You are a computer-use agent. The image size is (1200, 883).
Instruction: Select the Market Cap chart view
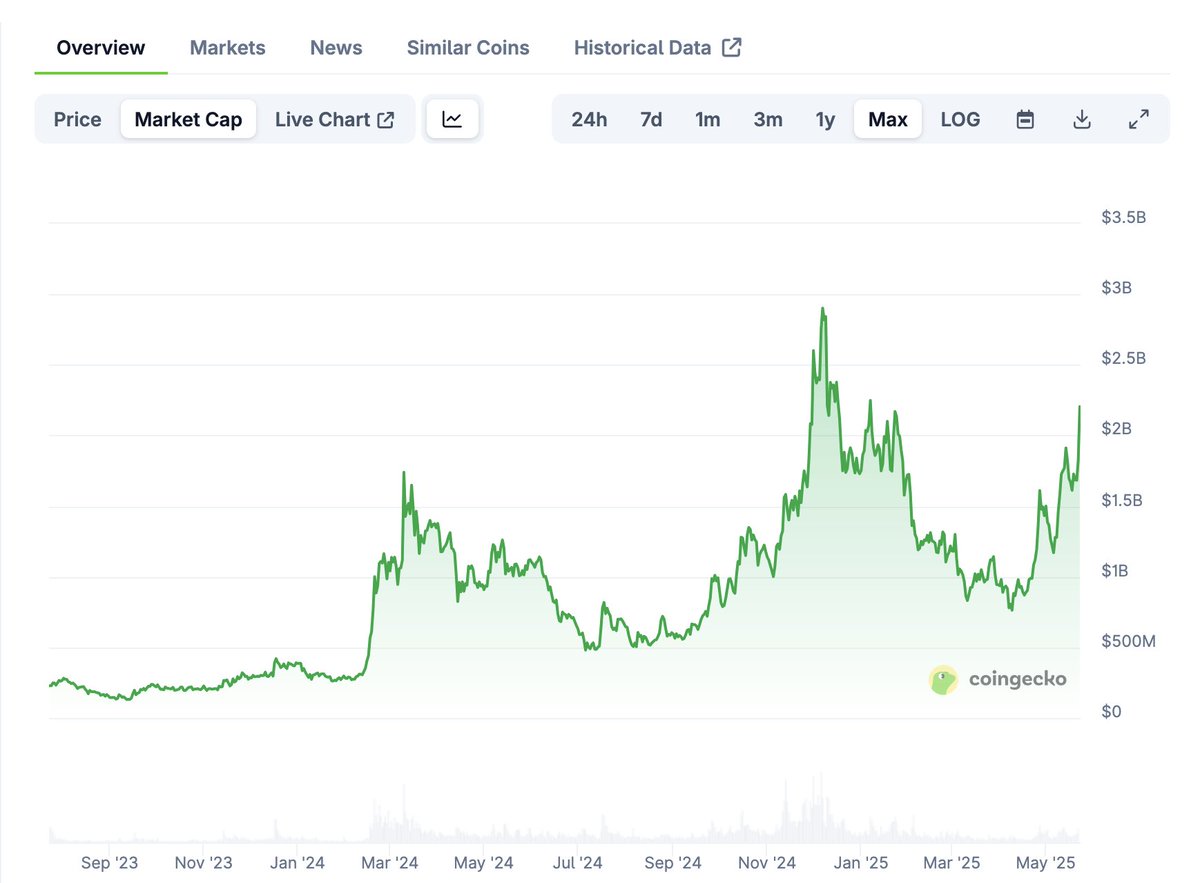188,119
